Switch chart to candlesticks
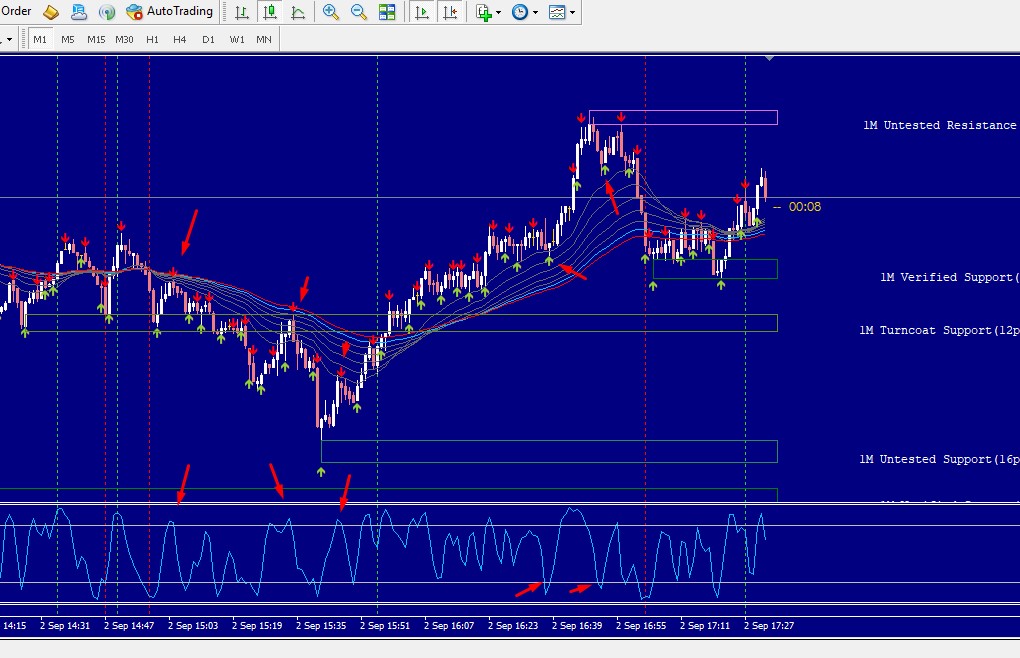The height and width of the screenshot is (658, 1020). tap(269, 12)
